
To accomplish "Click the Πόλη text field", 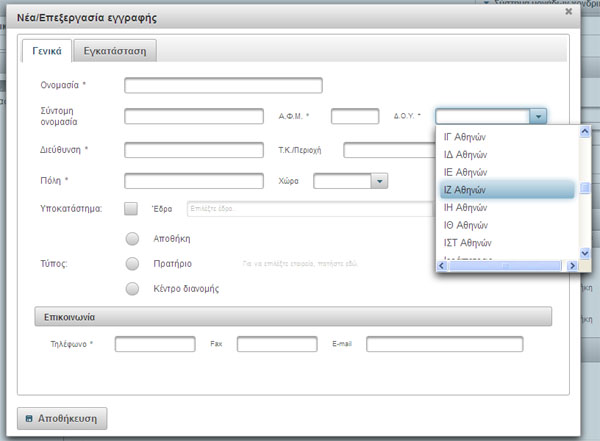I will (x=194, y=181).
